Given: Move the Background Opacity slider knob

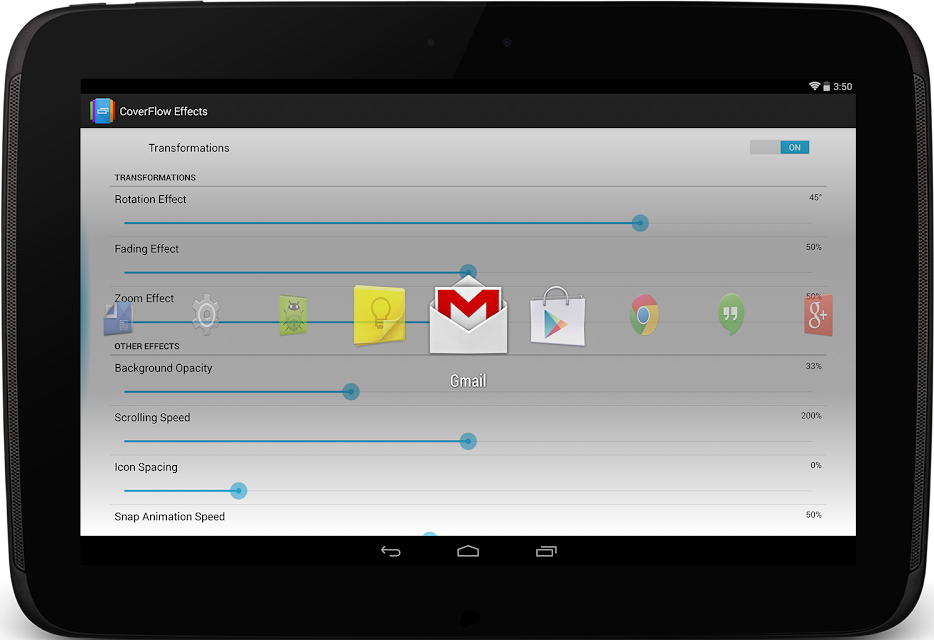Looking at the screenshot, I should tap(351, 392).
